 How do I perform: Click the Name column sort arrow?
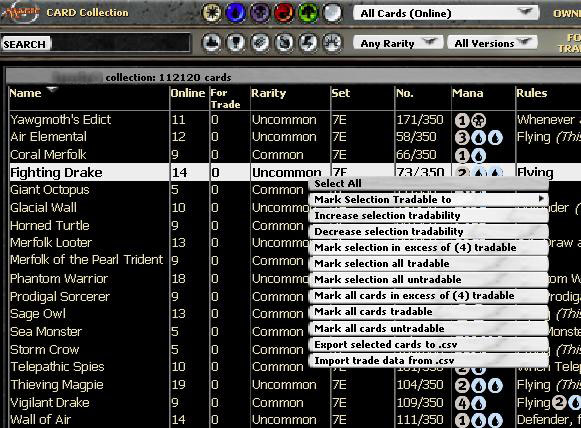(x=52, y=89)
